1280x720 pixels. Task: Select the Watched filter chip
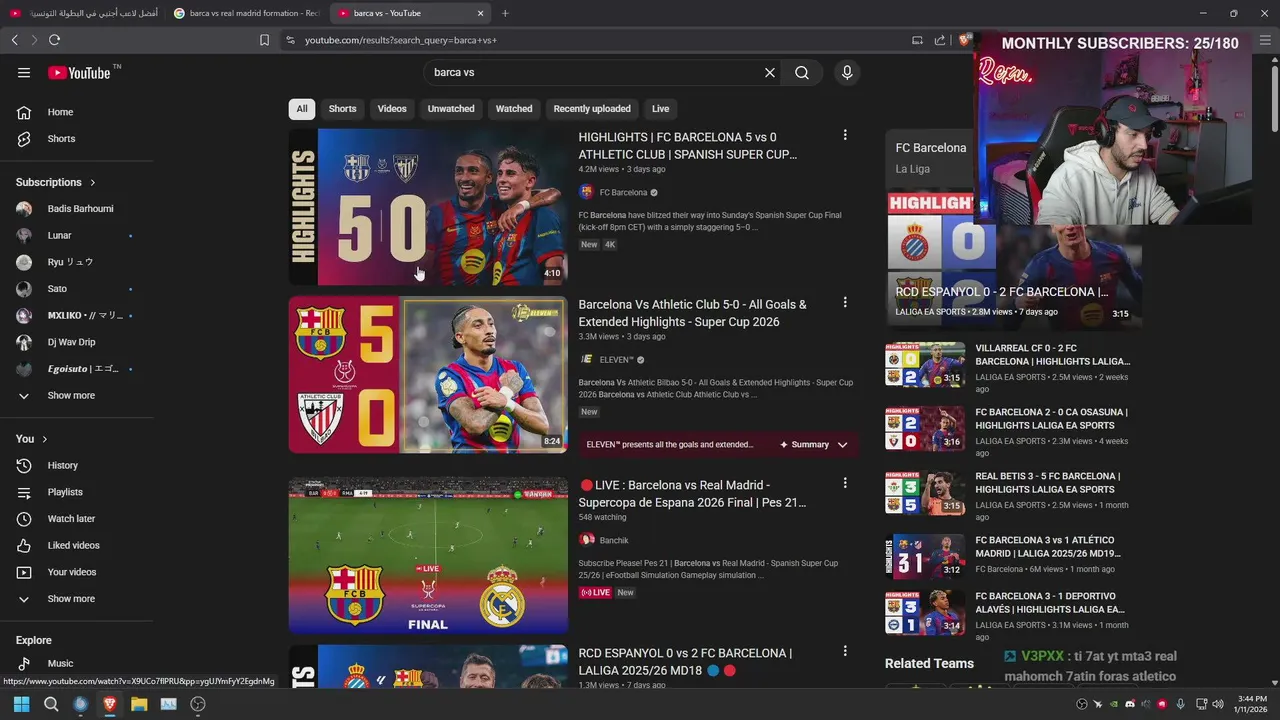click(x=514, y=109)
